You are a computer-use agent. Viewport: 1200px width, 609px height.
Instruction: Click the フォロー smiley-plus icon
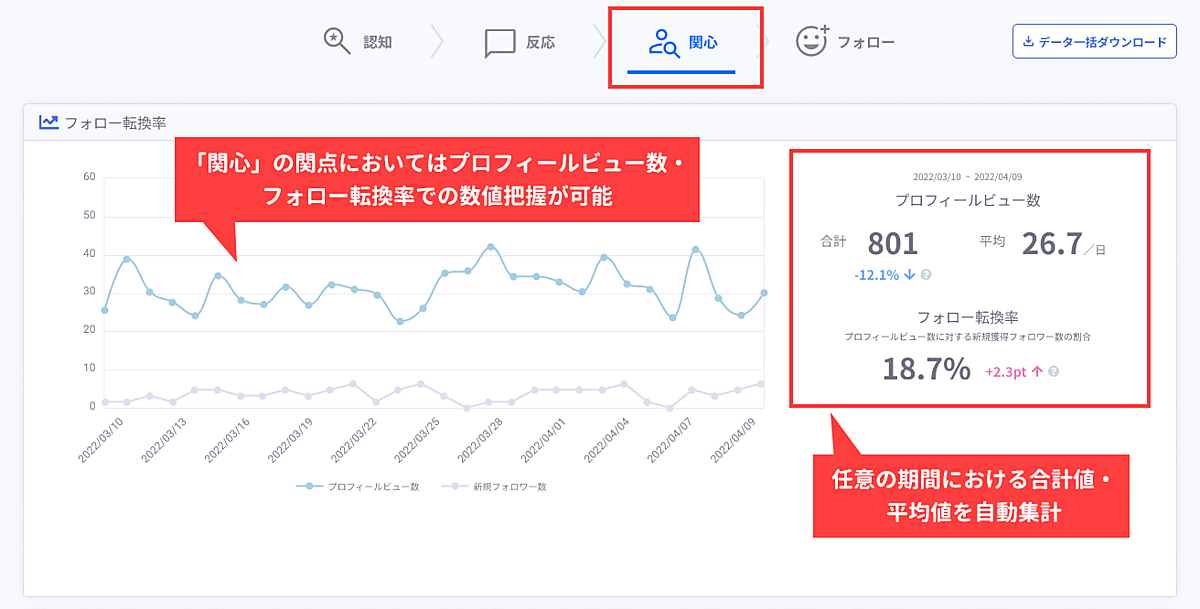point(813,40)
